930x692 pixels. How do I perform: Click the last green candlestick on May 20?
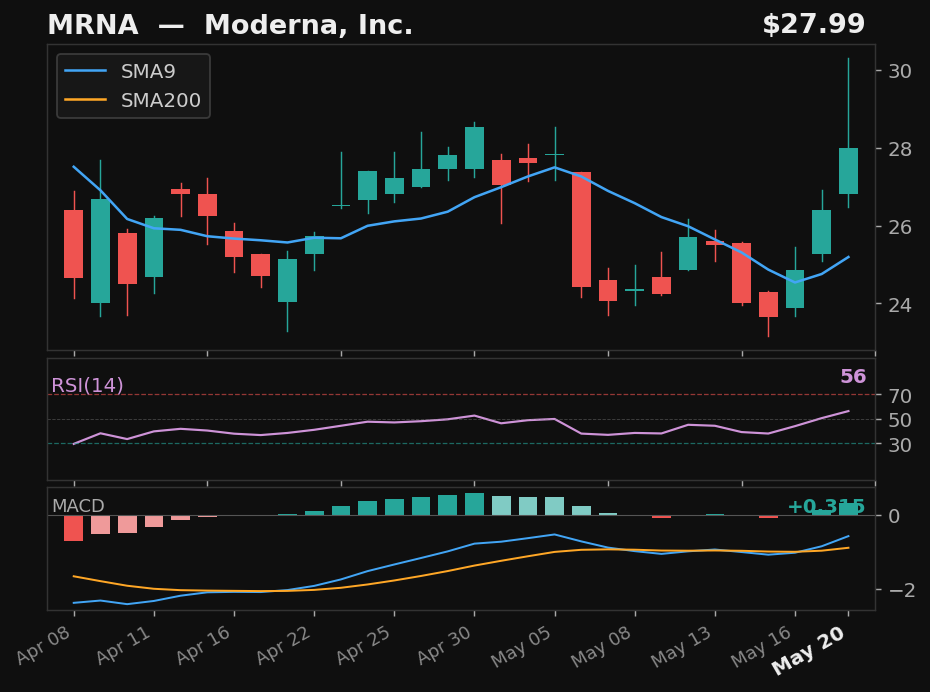(848, 171)
